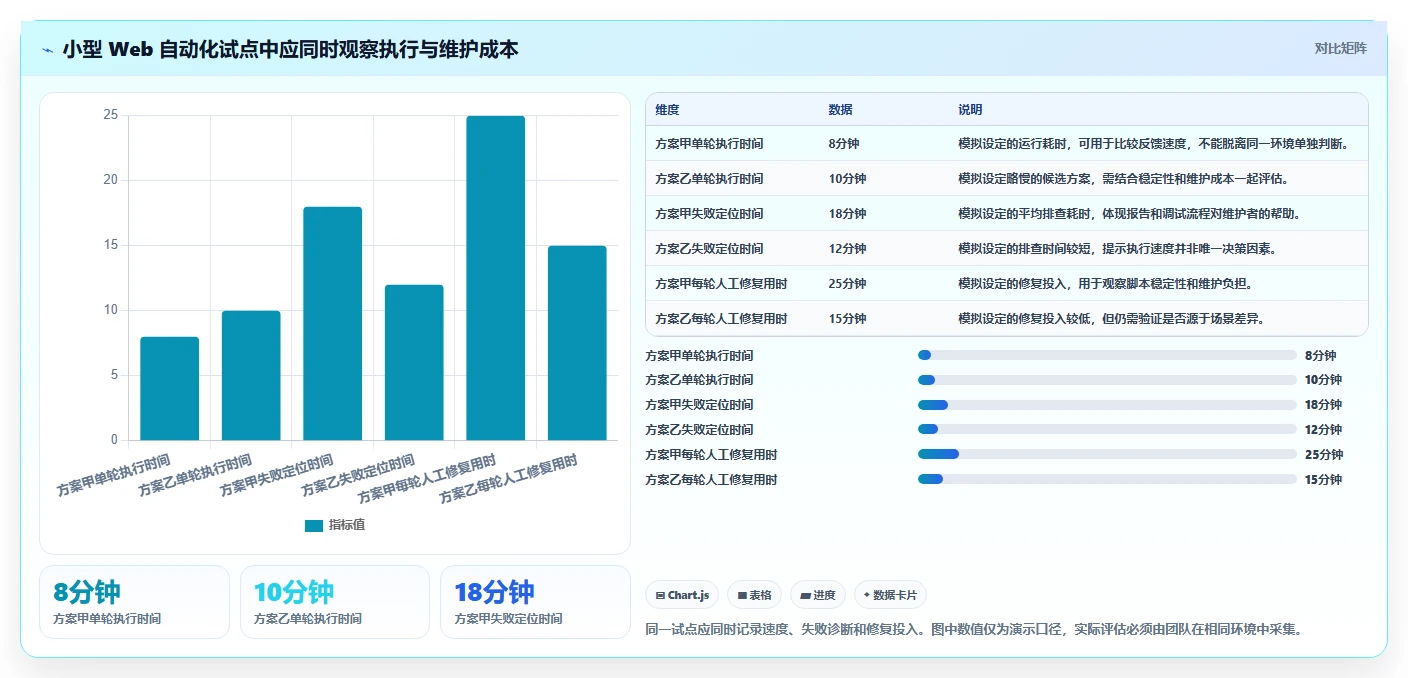Click the 12分钟 progress bar for 方案乙失败定位时间
The image size is (1408, 678).
coord(1107,430)
